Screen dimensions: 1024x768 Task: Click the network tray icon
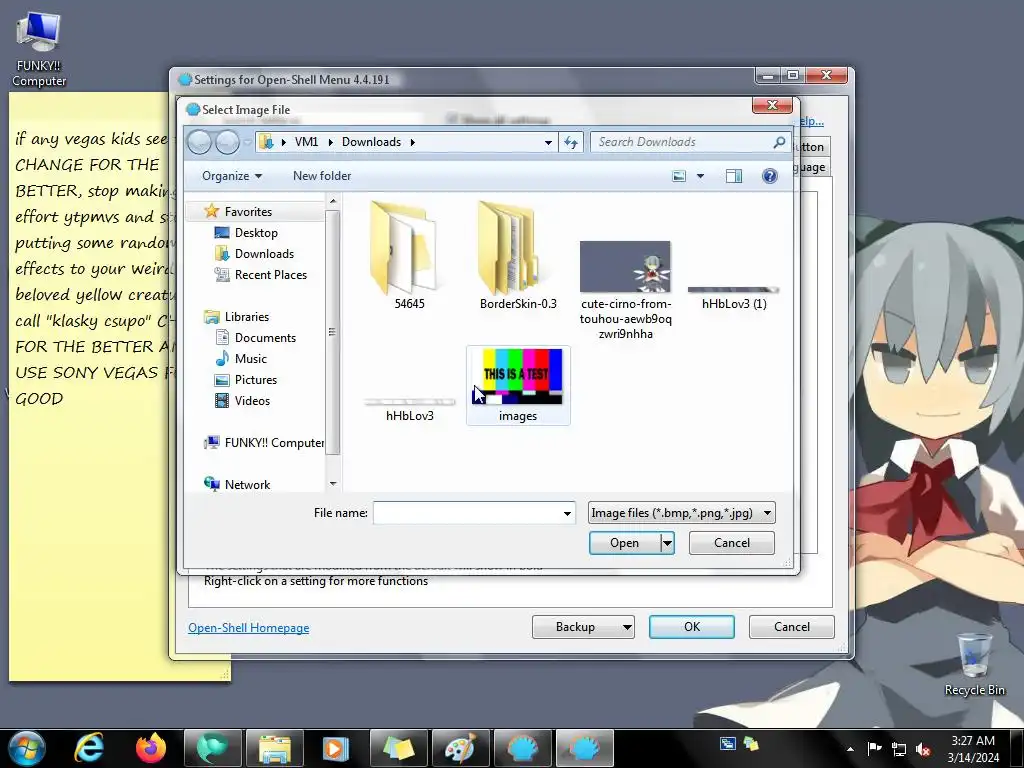899,749
